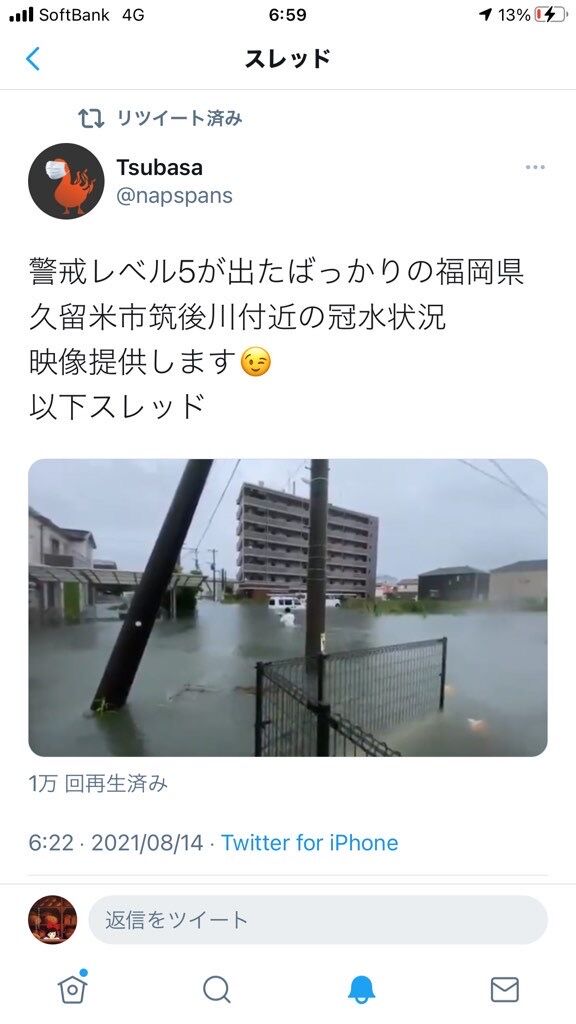The image size is (576, 1024).
Task: Open the Tsubasa display name
Action: (x=159, y=167)
